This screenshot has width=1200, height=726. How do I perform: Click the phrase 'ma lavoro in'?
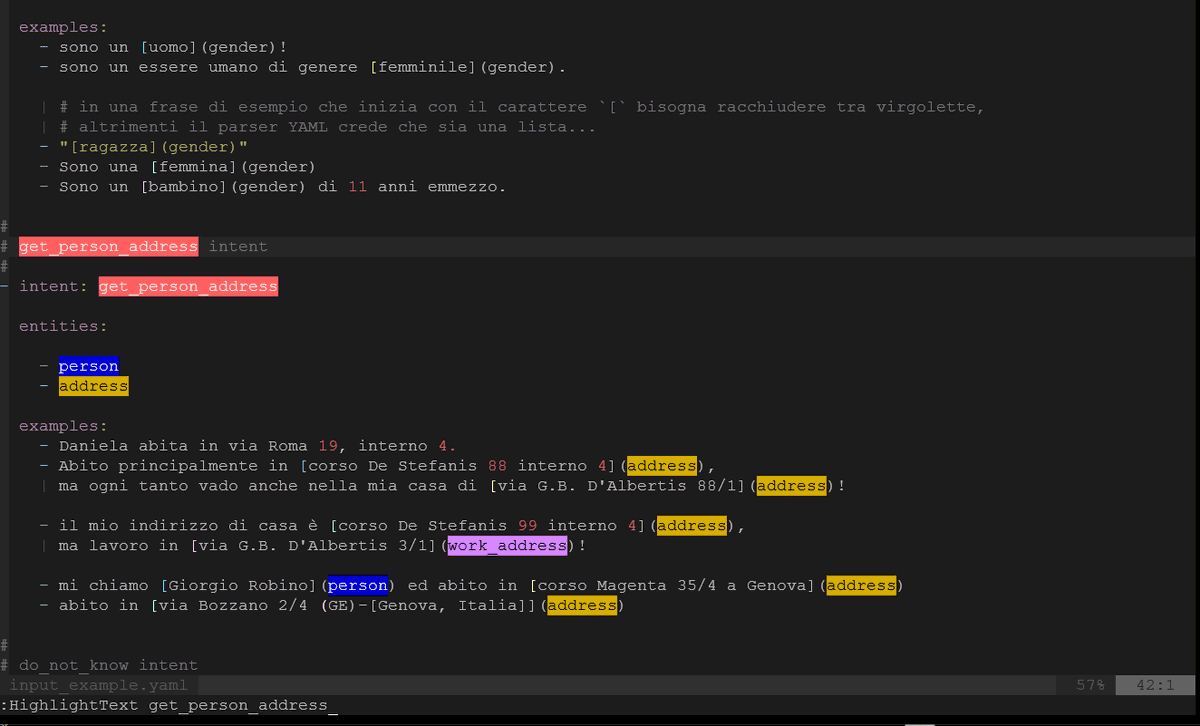118,546
